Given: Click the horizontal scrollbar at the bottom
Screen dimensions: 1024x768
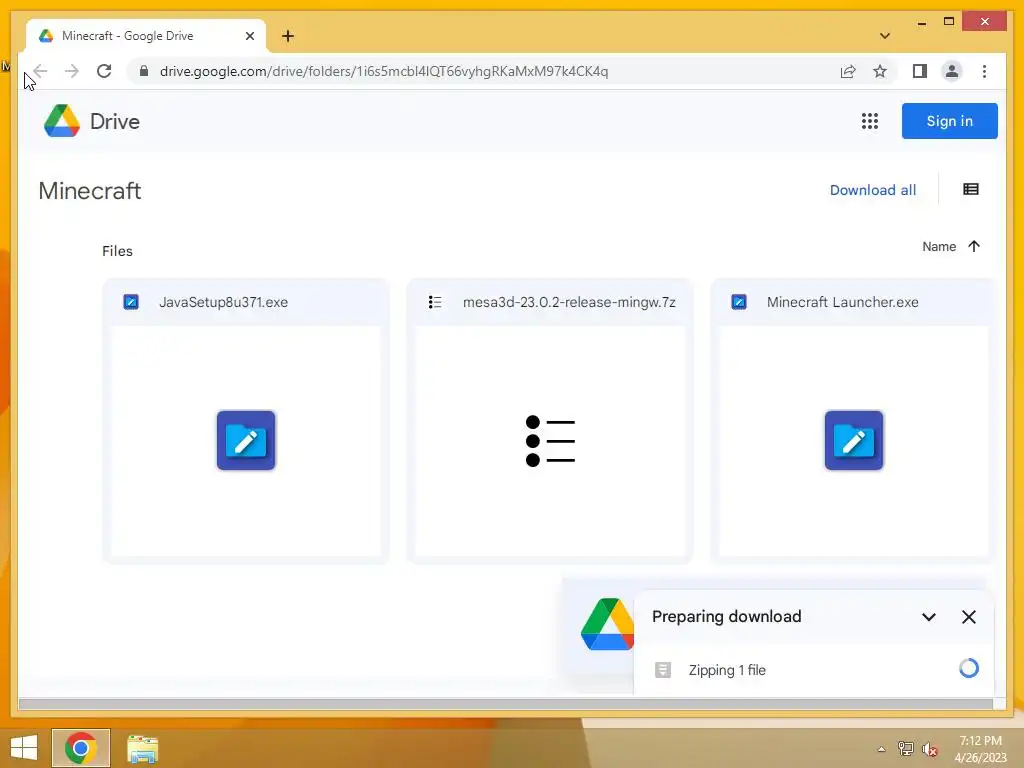Looking at the screenshot, I should coord(505,704).
